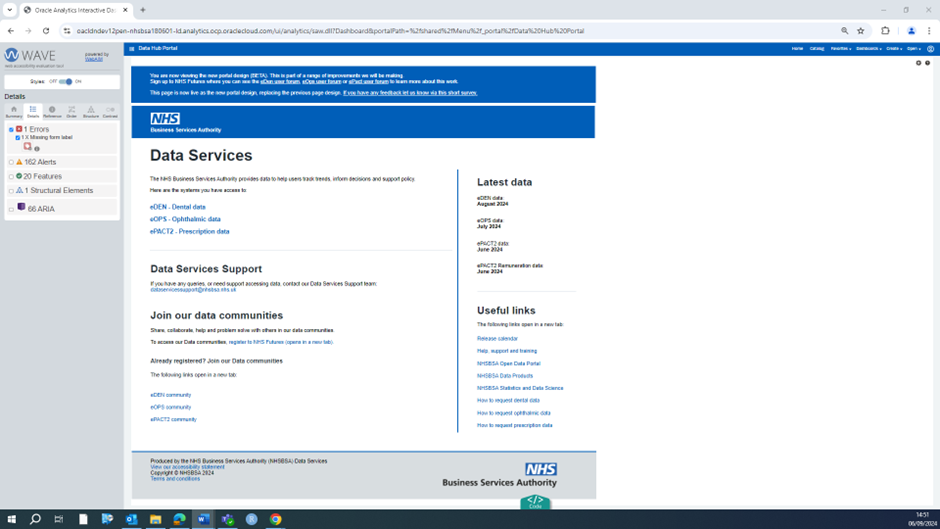
Task: Click register to NHS Futures link
Action: coord(281,342)
